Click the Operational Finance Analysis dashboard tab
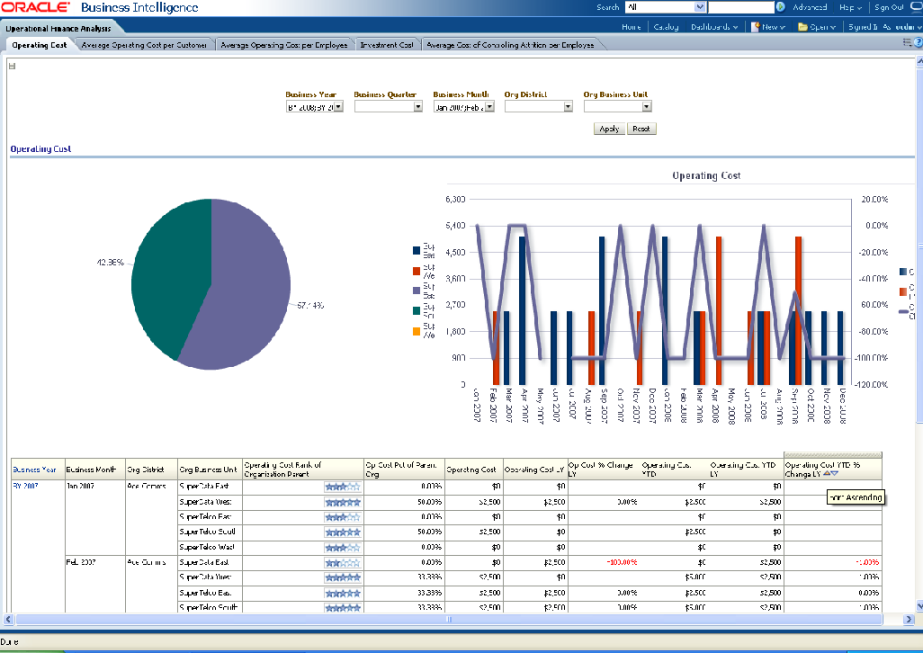The image size is (923, 653). coord(58,28)
